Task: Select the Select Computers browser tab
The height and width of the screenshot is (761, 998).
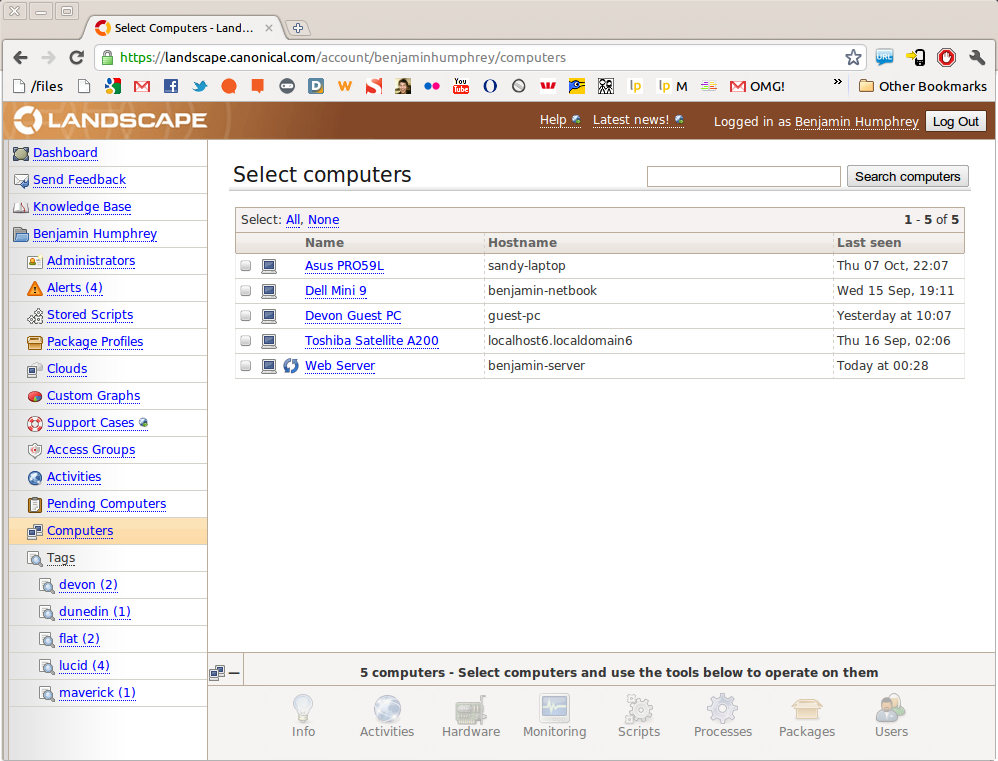Action: tap(183, 28)
